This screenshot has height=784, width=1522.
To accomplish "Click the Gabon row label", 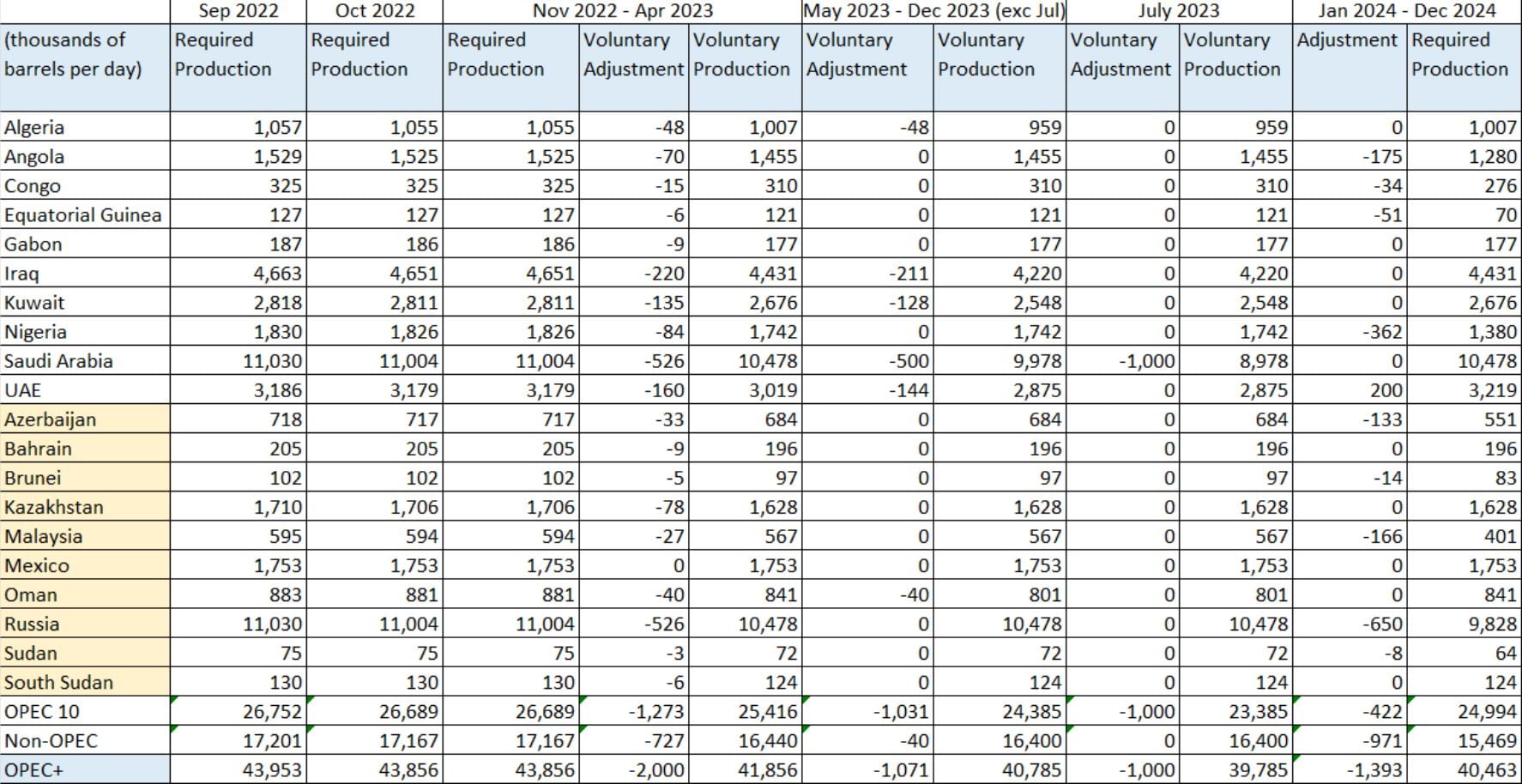I will [x=85, y=244].
